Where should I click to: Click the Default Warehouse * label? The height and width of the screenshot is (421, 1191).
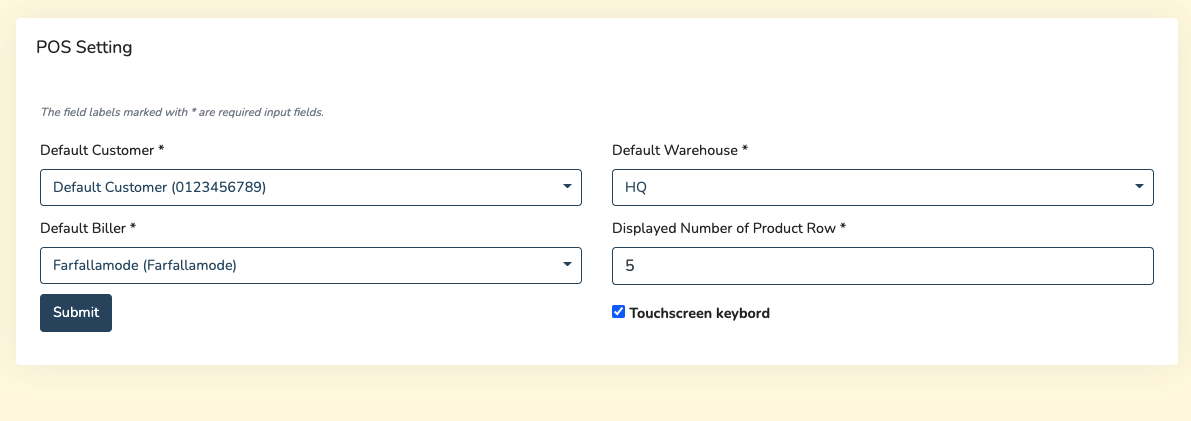(679, 150)
